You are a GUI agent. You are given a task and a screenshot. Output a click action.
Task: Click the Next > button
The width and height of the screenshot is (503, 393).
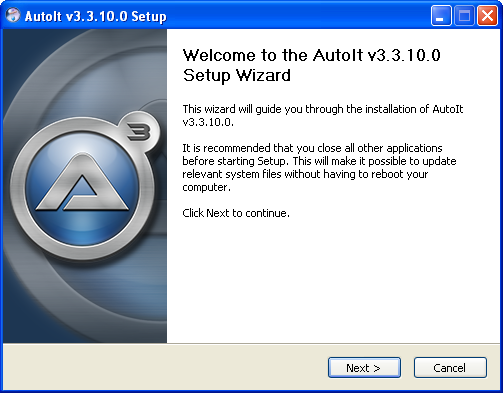point(364,368)
